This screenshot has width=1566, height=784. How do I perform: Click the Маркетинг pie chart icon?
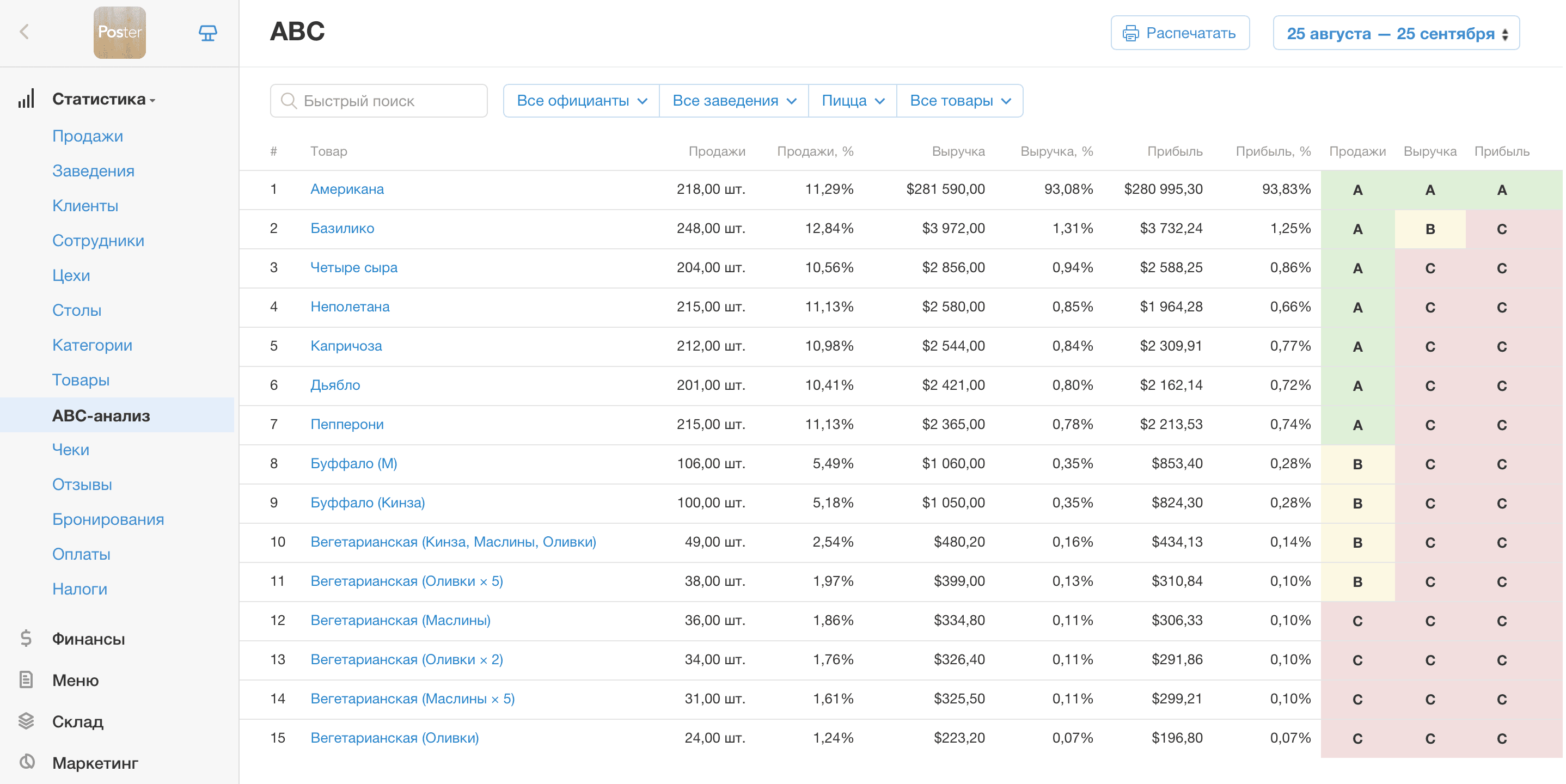[26, 762]
